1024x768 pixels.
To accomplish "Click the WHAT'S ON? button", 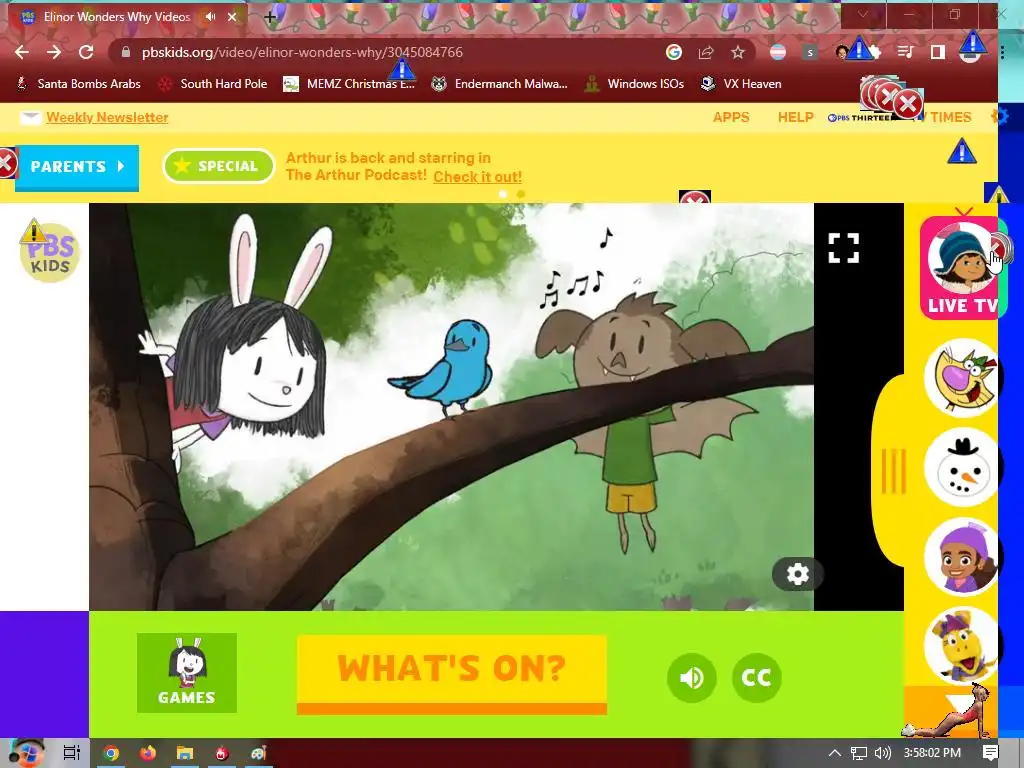I will (452, 675).
